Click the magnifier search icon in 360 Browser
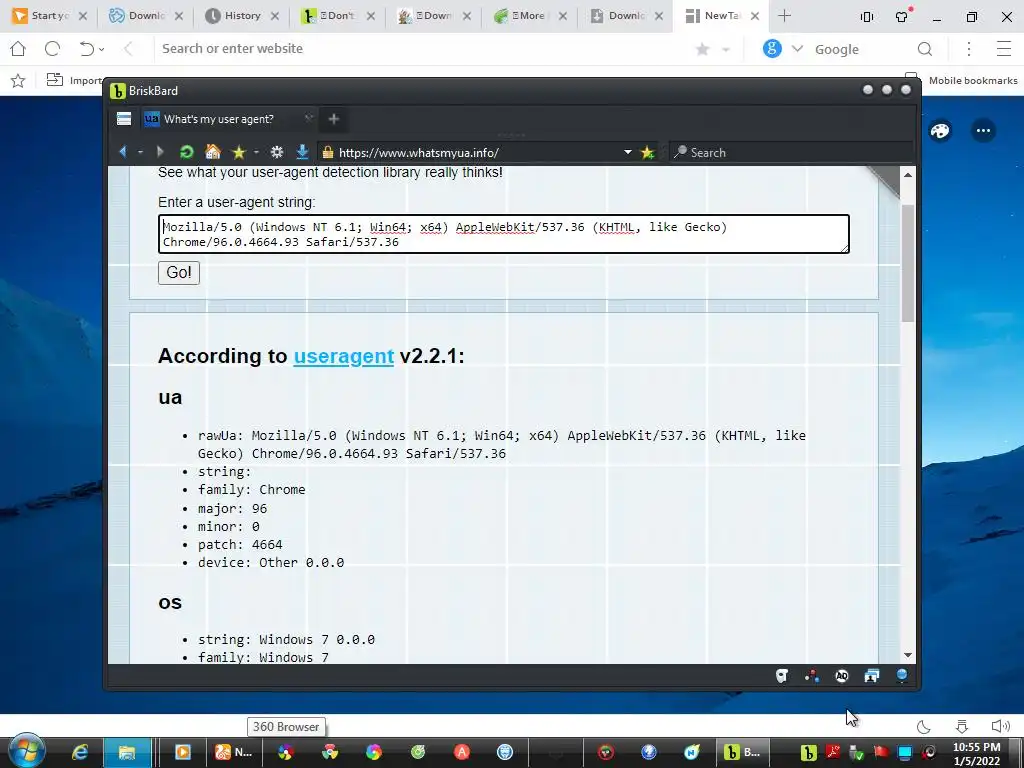Viewport: 1024px width, 768px height. (925, 49)
